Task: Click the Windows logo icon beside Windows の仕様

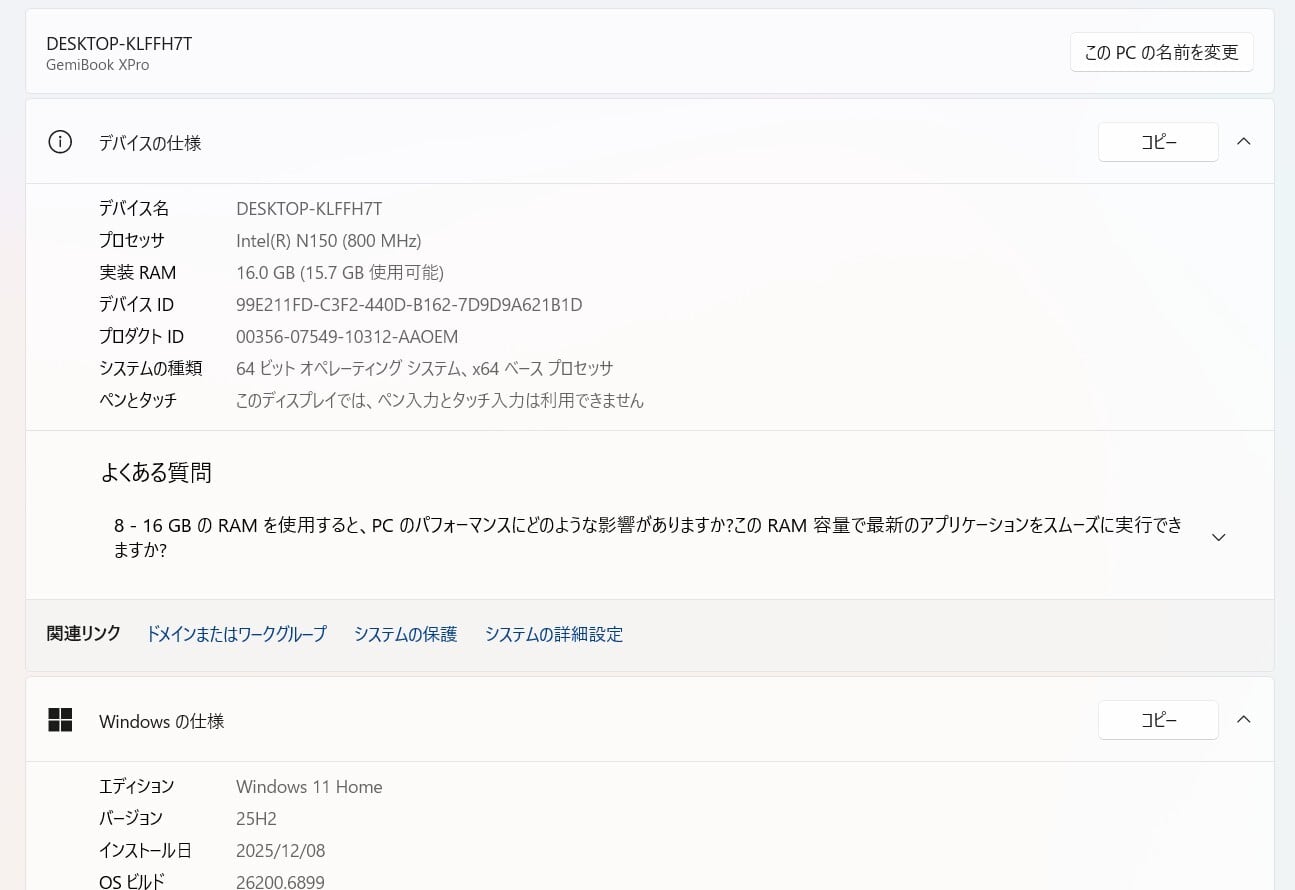Action: coord(60,720)
